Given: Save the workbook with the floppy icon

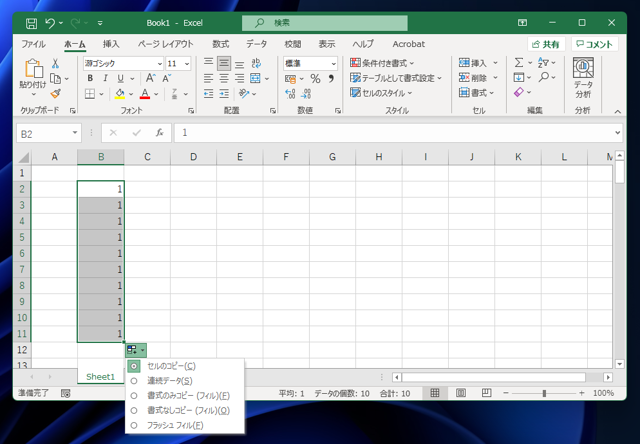Looking at the screenshot, I should (x=31, y=23).
